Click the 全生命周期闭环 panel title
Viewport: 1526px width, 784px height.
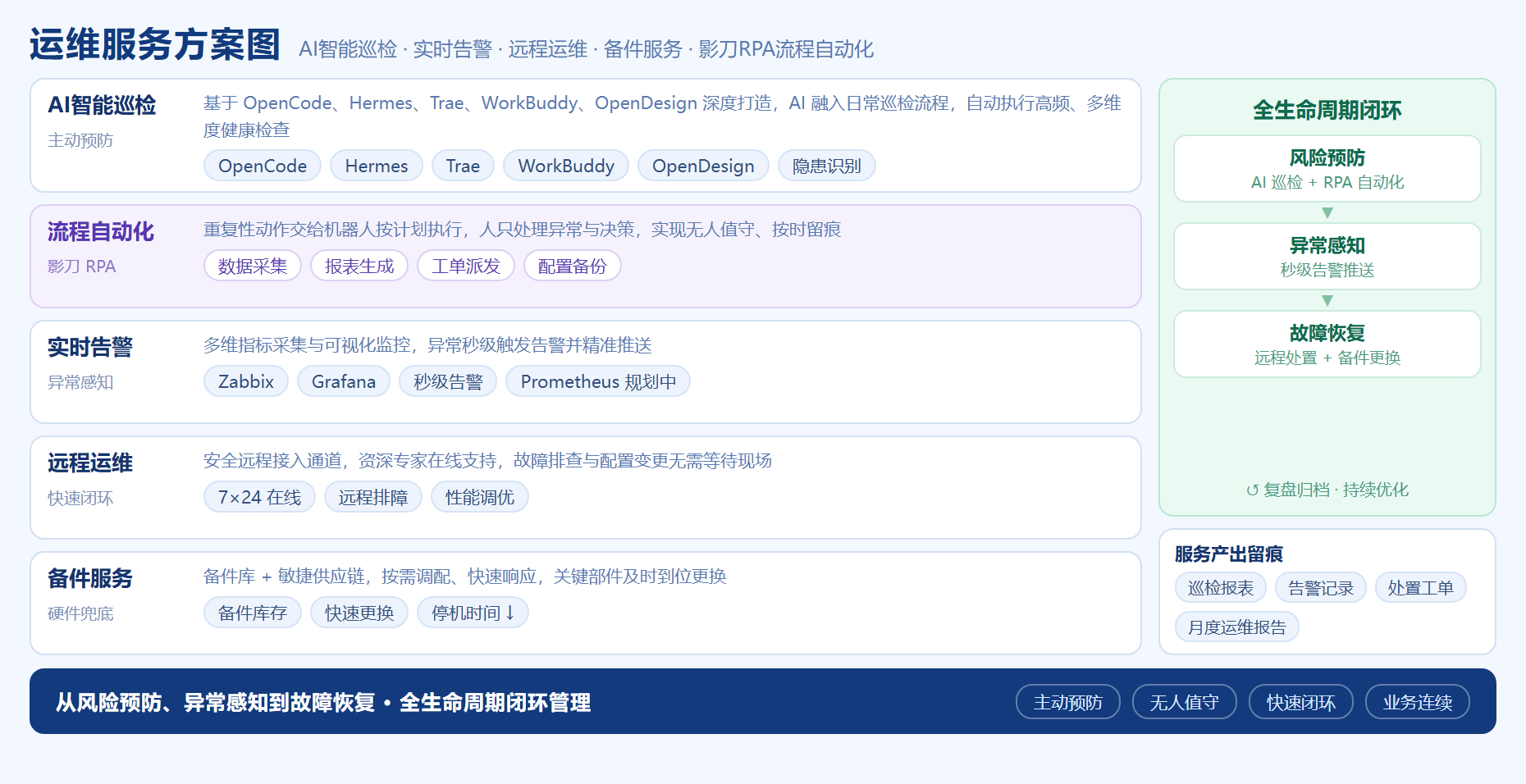click(x=1327, y=110)
